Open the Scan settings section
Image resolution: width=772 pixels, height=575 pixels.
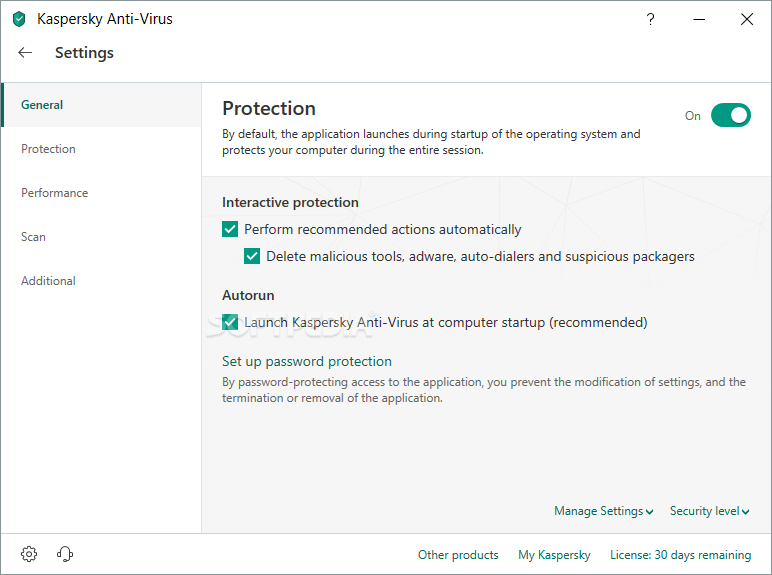pos(101,237)
